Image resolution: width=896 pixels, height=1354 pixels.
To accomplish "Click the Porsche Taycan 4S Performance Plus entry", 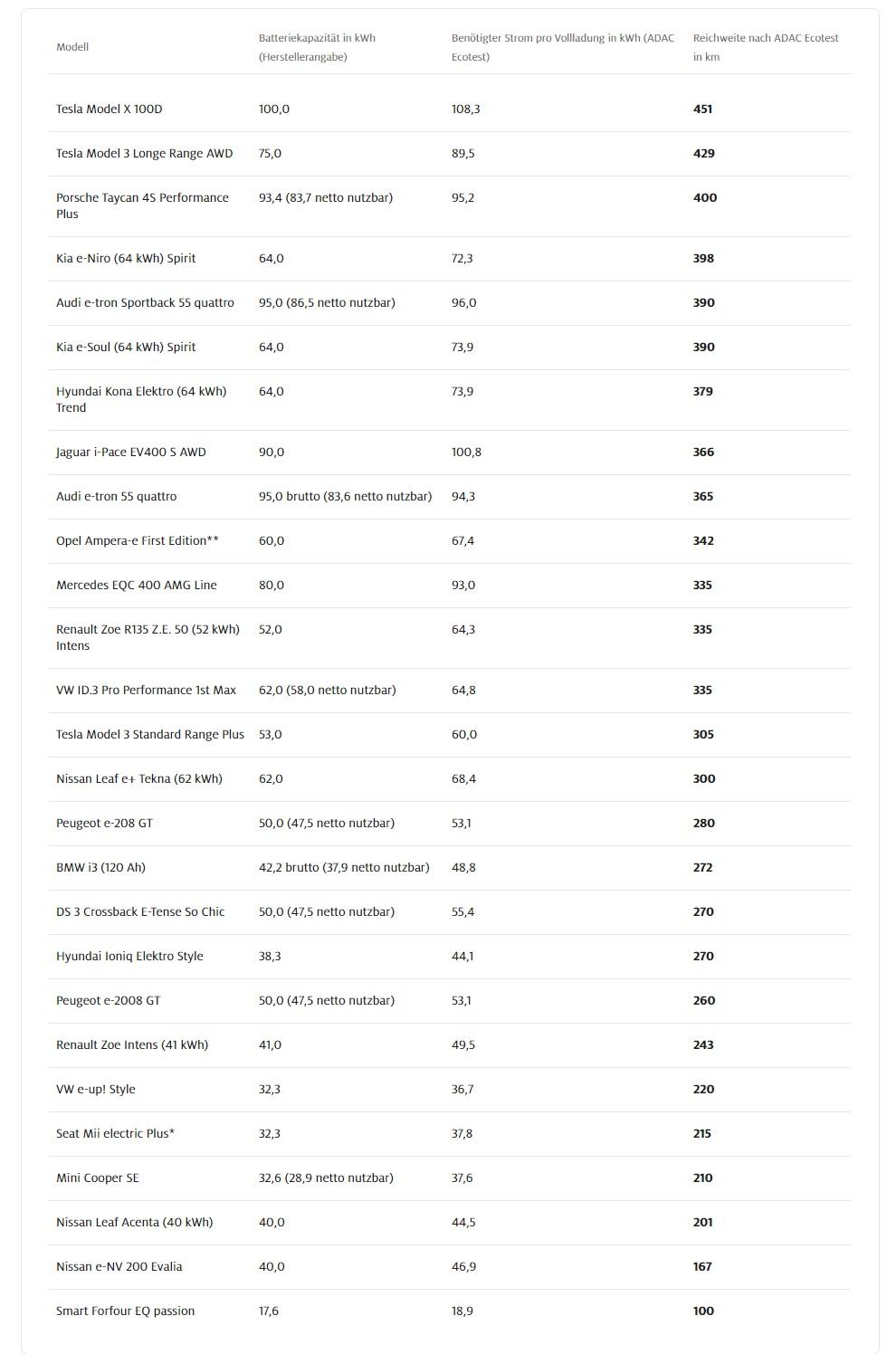I will click(x=142, y=205).
